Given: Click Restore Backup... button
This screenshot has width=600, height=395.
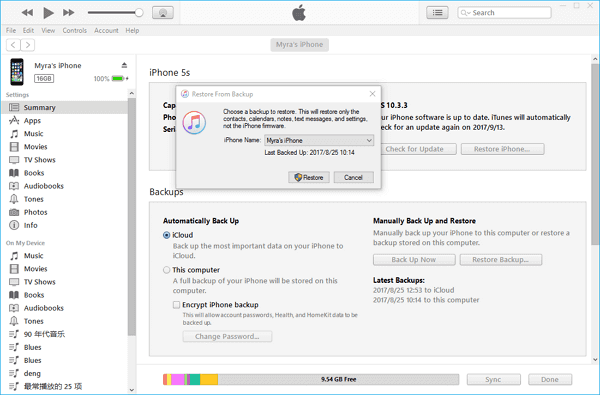Looking at the screenshot, I should tap(501, 260).
